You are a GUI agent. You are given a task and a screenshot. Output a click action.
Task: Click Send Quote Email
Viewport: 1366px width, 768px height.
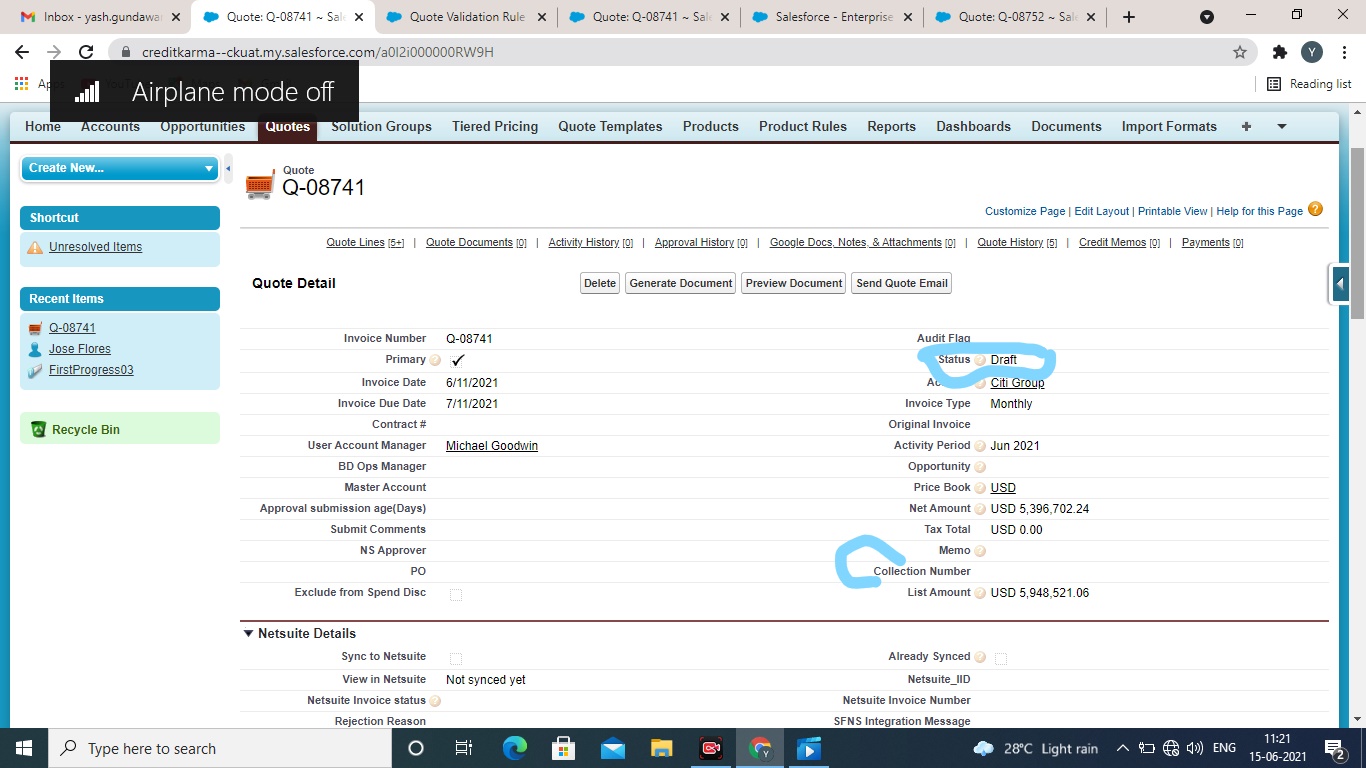click(x=902, y=283)
